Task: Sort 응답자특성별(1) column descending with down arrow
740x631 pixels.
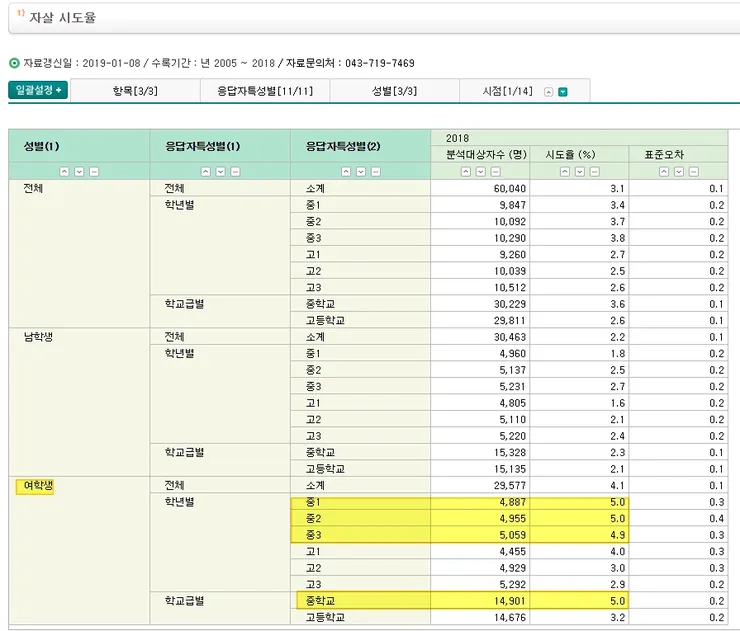Action: (x=220, y=172)
